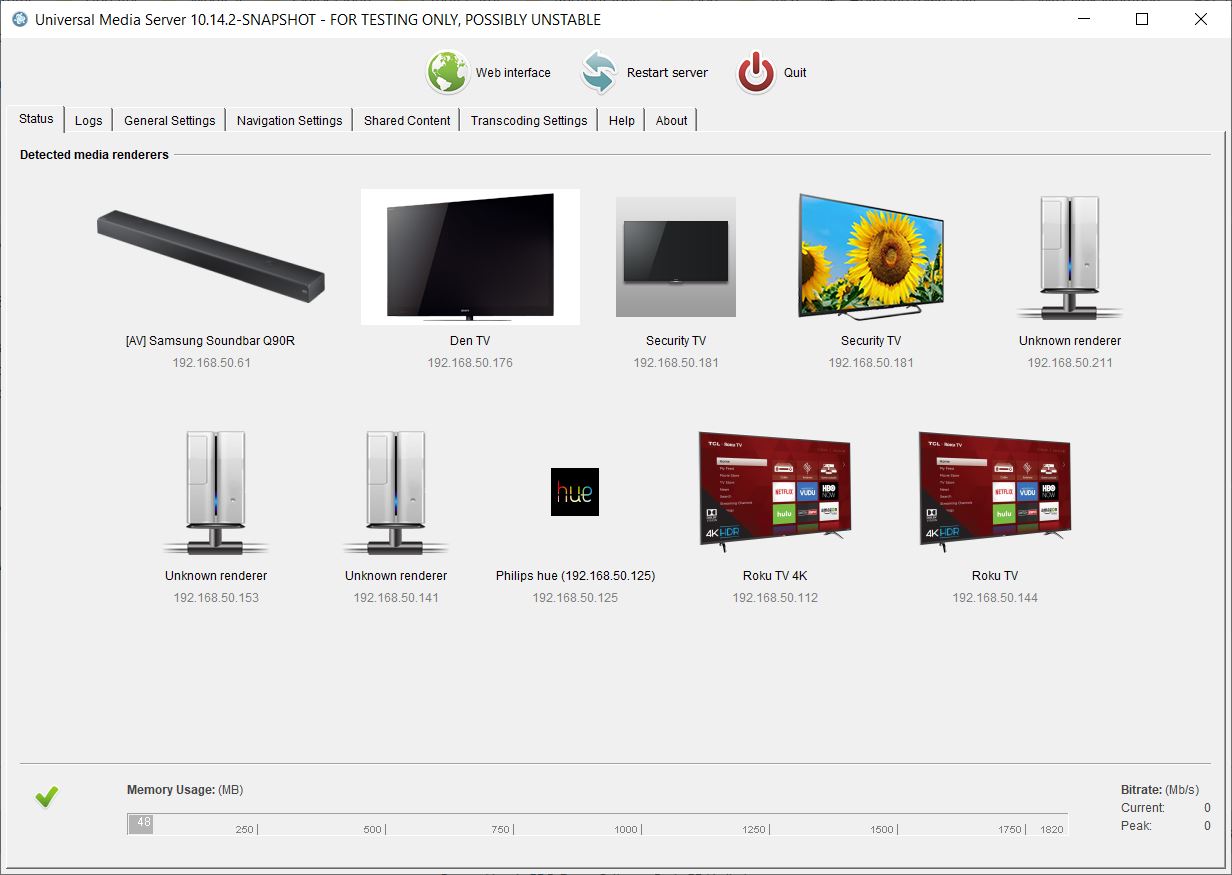
Task: Select the Roku TV renderer image at 192.168.50.144
Action: tap(995, 490)
